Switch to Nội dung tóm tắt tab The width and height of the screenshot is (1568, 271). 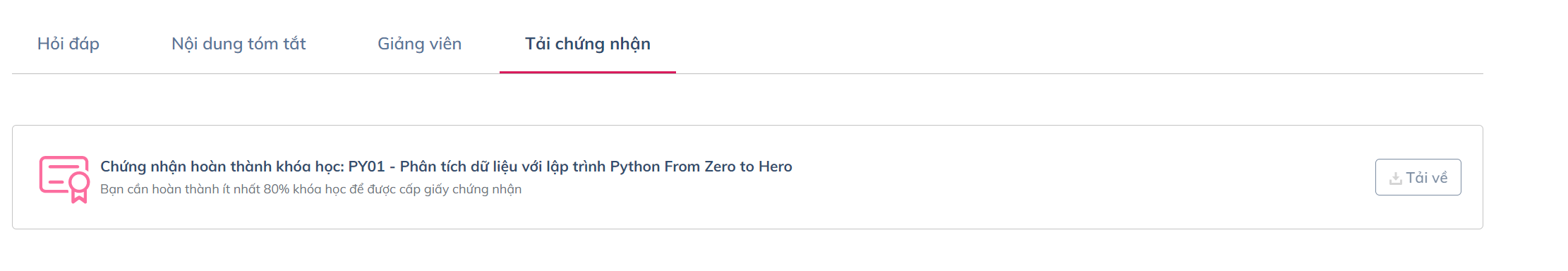[239, 44]
